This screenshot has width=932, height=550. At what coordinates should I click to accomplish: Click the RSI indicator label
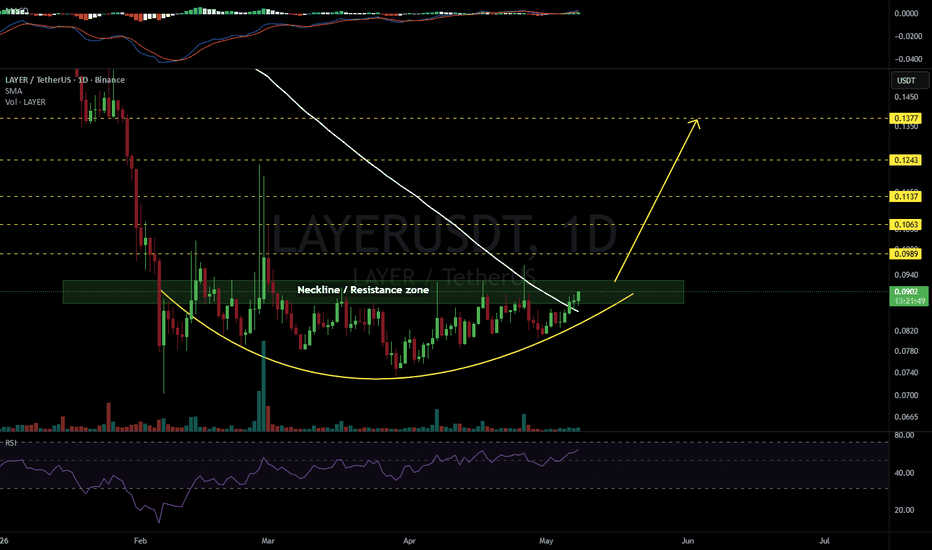pos(11,443)
